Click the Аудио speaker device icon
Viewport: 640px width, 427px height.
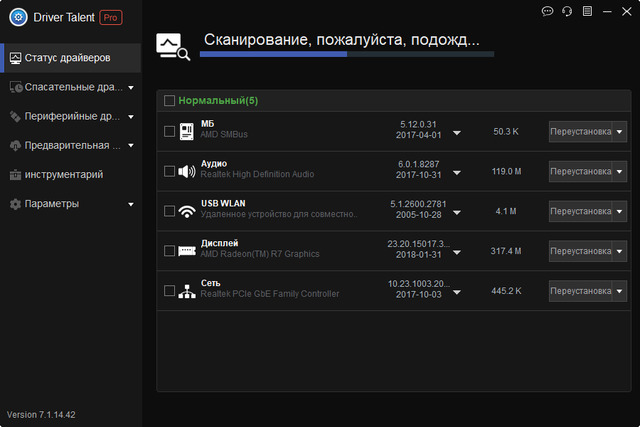click(186, 171)
